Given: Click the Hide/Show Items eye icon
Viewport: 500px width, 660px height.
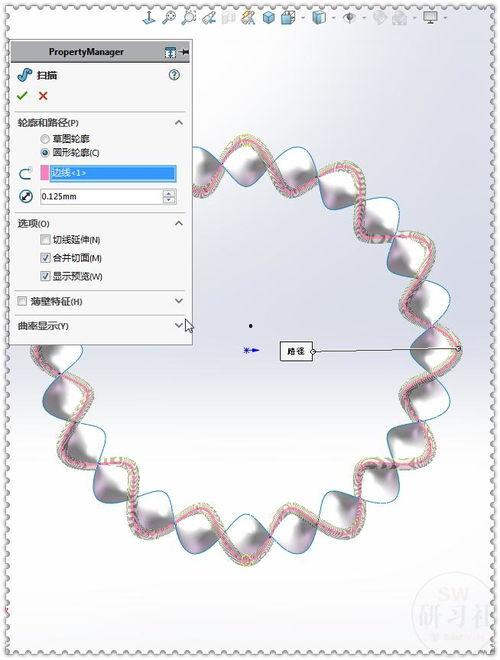Looking at the screenshot, I should 349,18.
